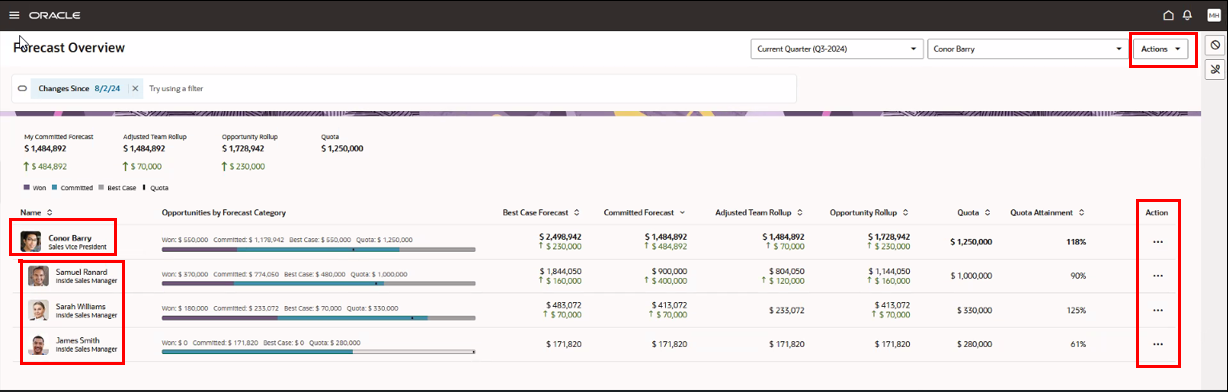The image size is (1228, 392).
Task: Open Conor Barry name link
Action: point(69,237)
